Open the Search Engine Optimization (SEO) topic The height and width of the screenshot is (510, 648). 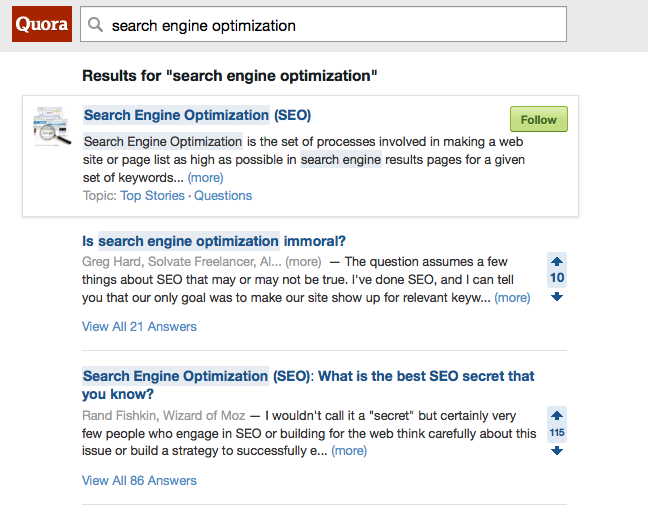(198, 115)
